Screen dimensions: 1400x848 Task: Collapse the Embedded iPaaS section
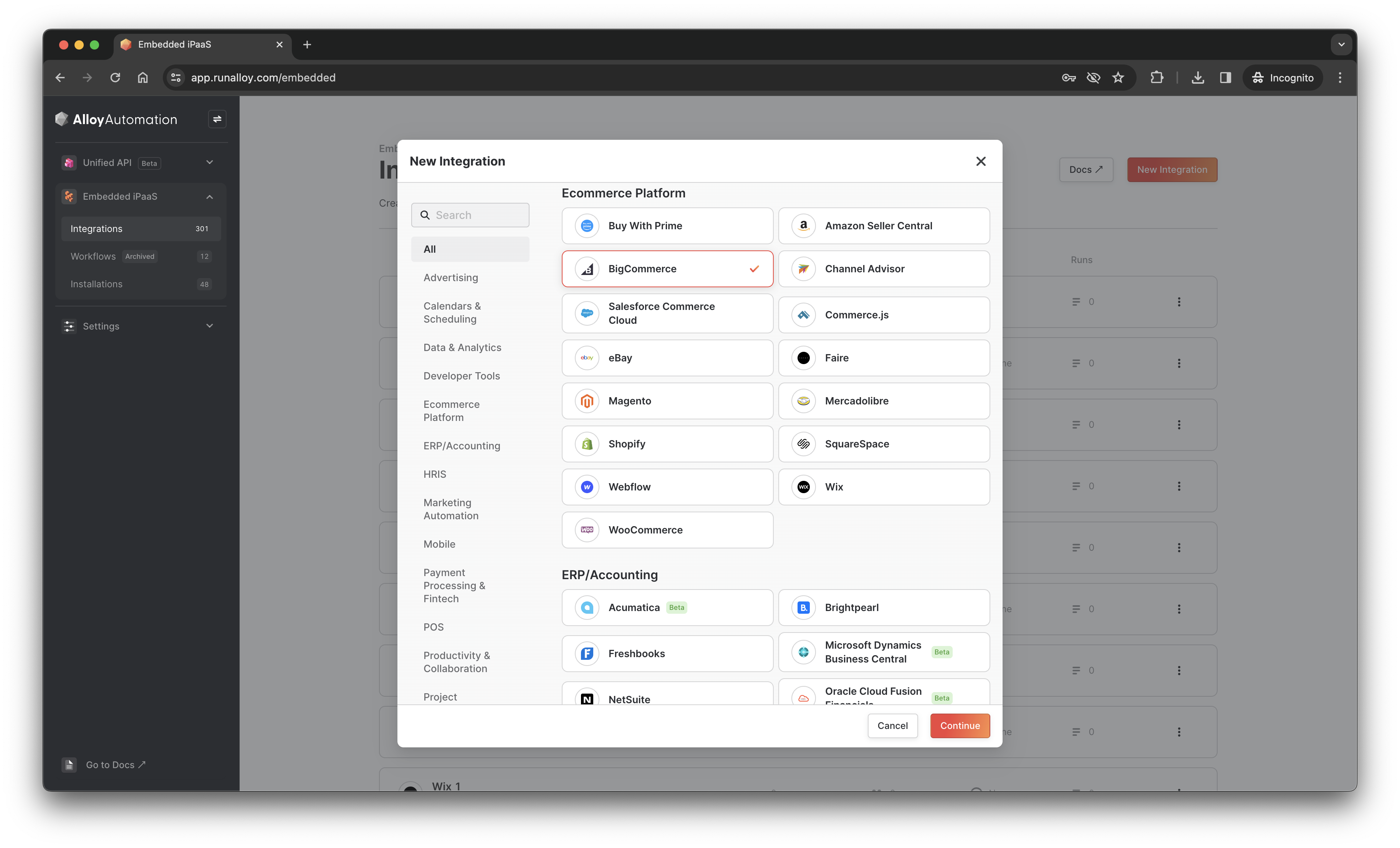[210, 197]
